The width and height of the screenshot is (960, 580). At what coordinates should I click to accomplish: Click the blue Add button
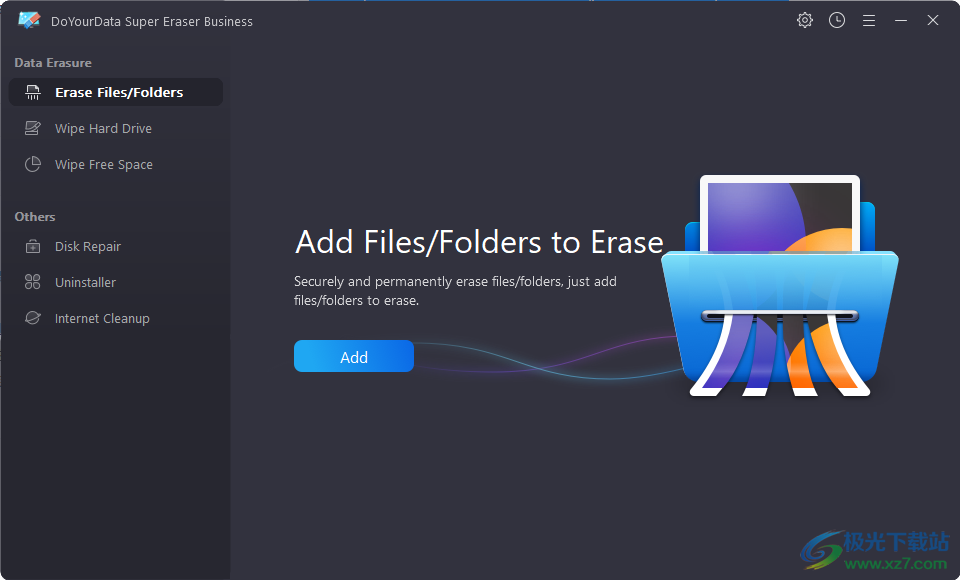pos(354,356)
